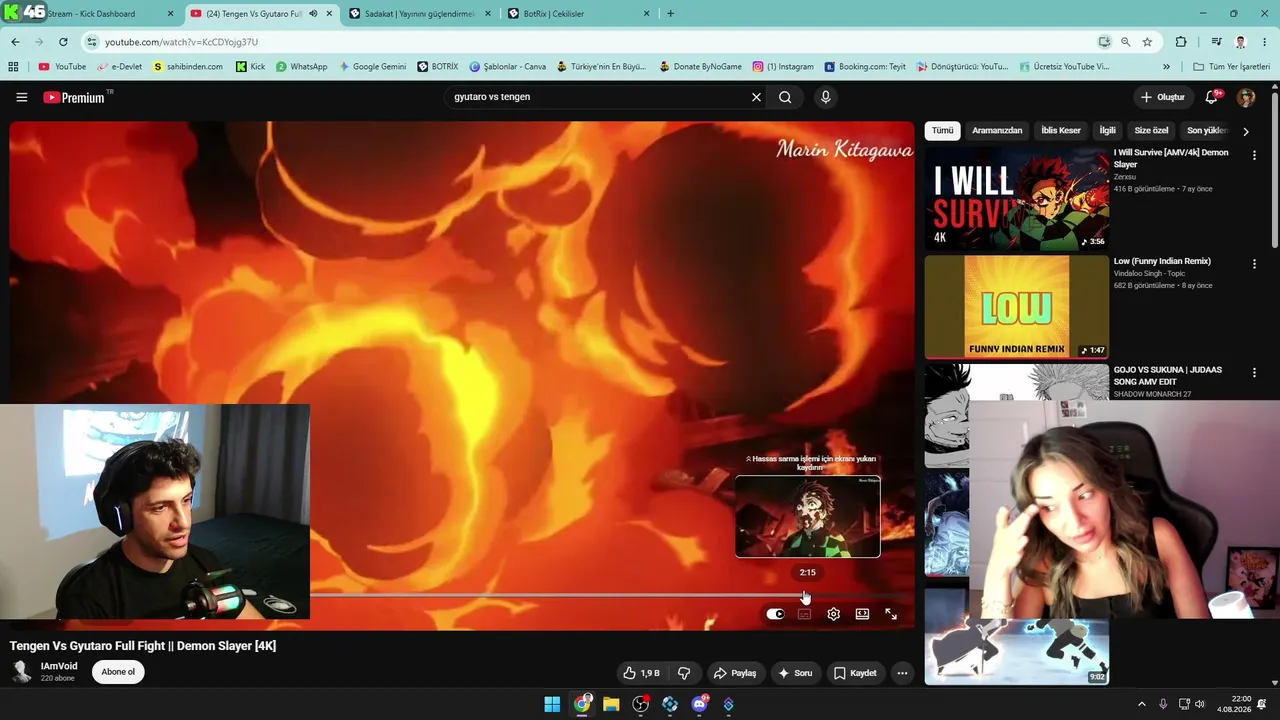
Task: Open Chrome extensions puzzle icon
Action: click(1181, 42)
